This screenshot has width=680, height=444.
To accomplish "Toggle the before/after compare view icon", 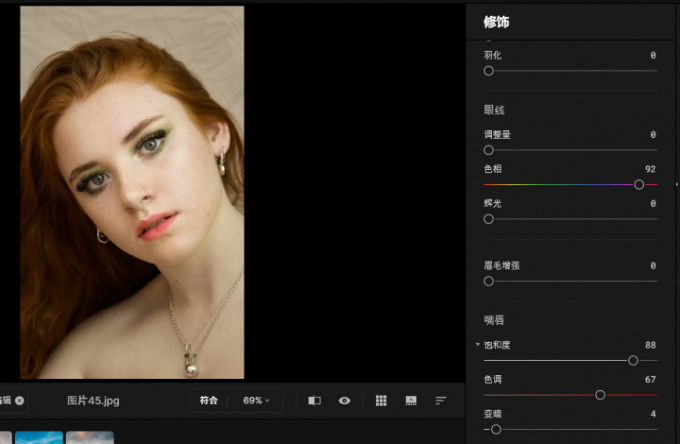I will point(314,400).
